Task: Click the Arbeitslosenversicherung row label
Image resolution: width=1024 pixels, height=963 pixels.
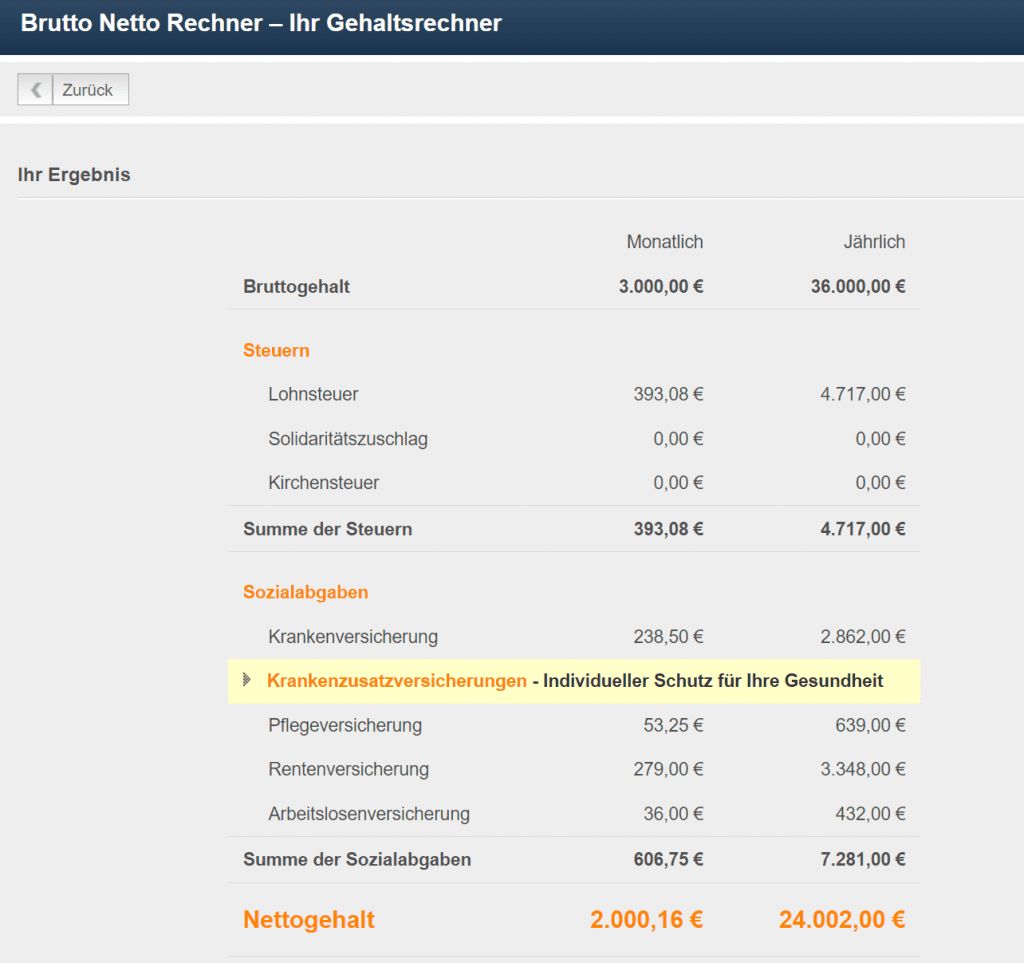Action: pos(368,814)
